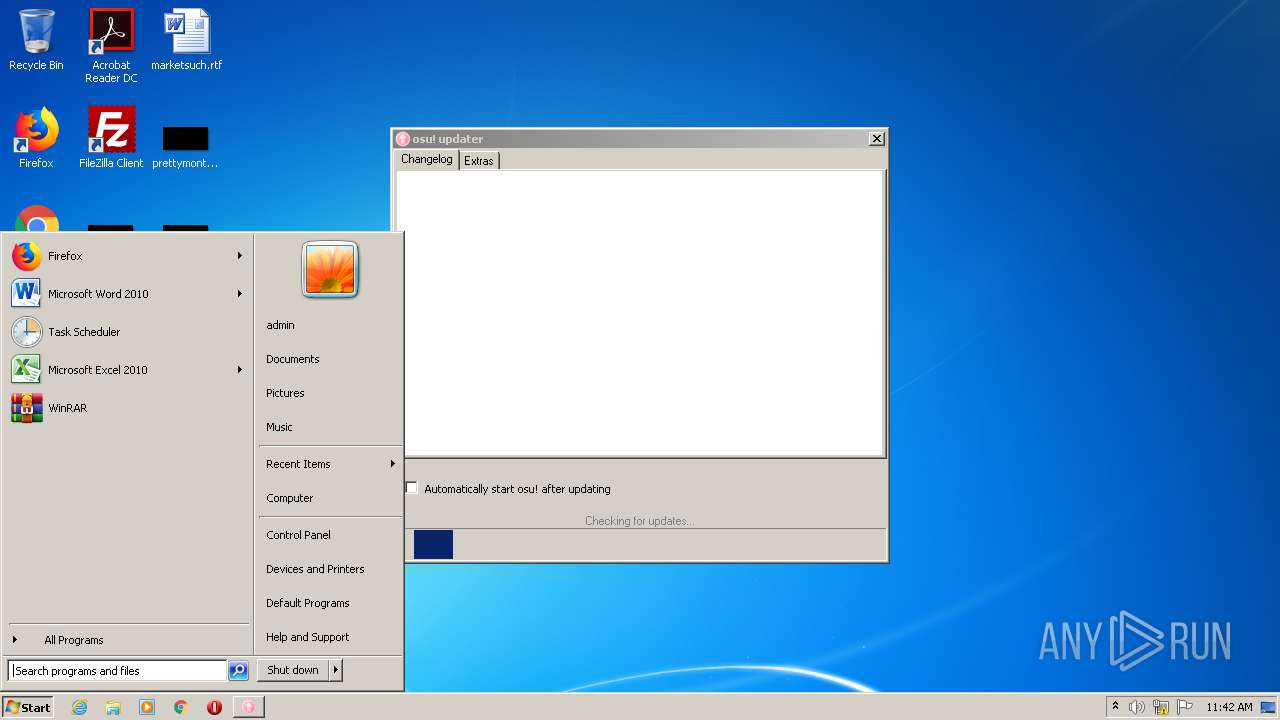Open Computer from Start menu
The height and width of the screenshot is (720, 1280).
click(x=329, y=498)
